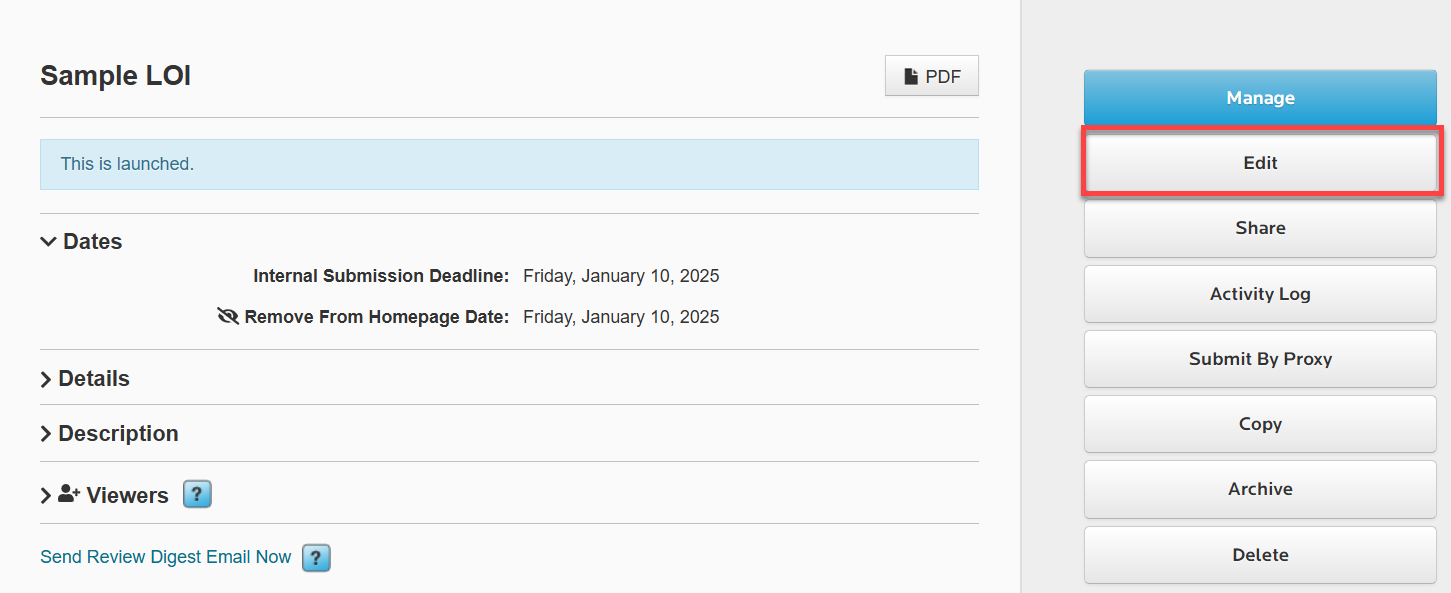Click the highlighted Edit button

point(1259,162)
